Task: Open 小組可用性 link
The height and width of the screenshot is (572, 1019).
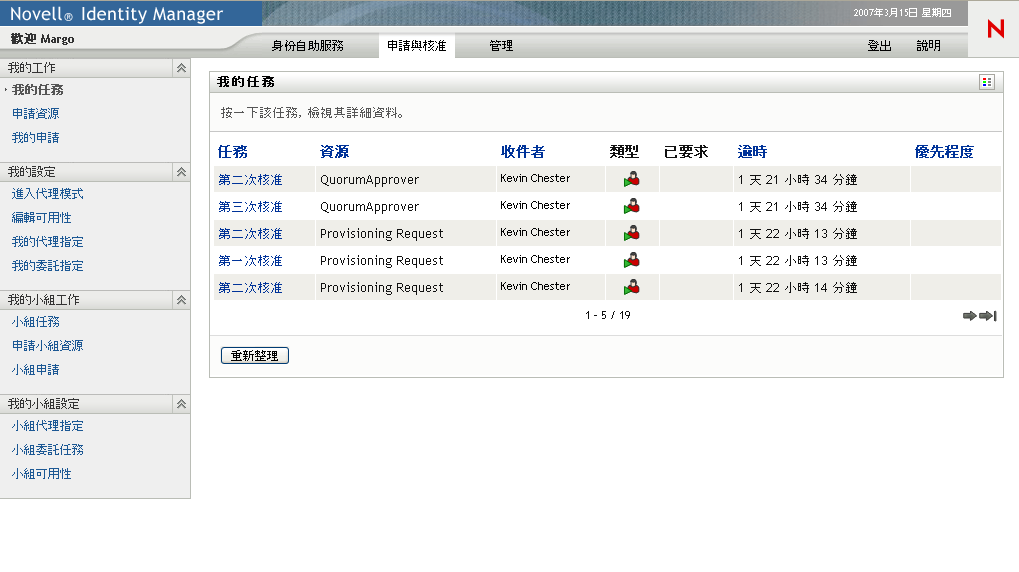Action: coord(42,474)
